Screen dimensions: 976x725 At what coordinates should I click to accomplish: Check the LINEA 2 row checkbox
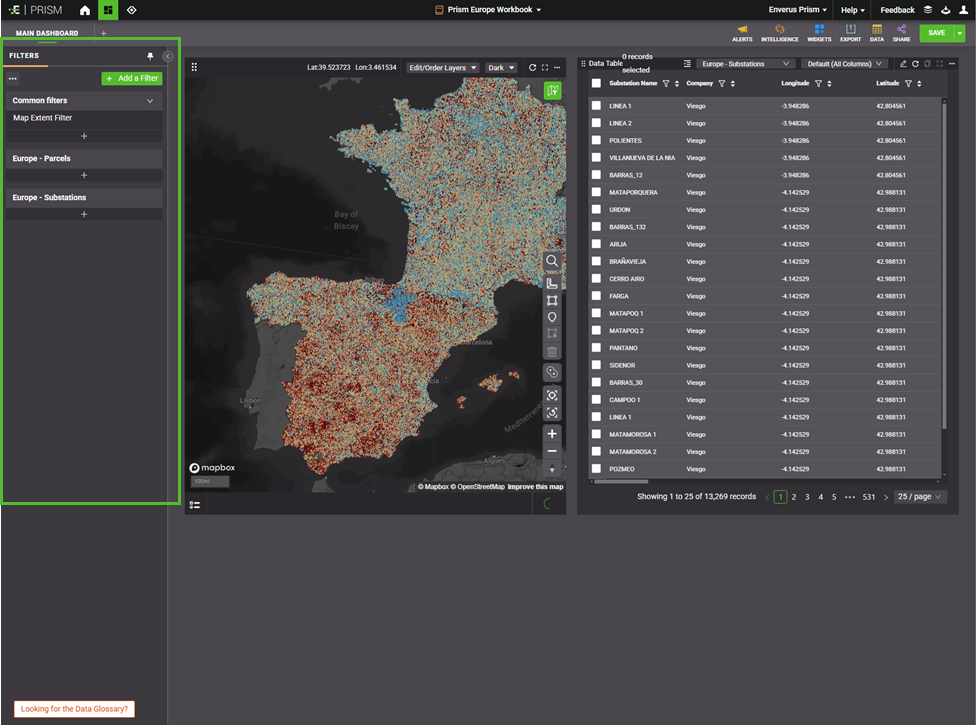tap(596, 123)
